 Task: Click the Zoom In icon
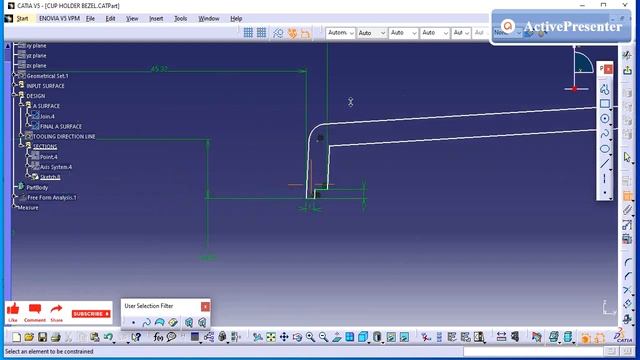coord(311,337)
